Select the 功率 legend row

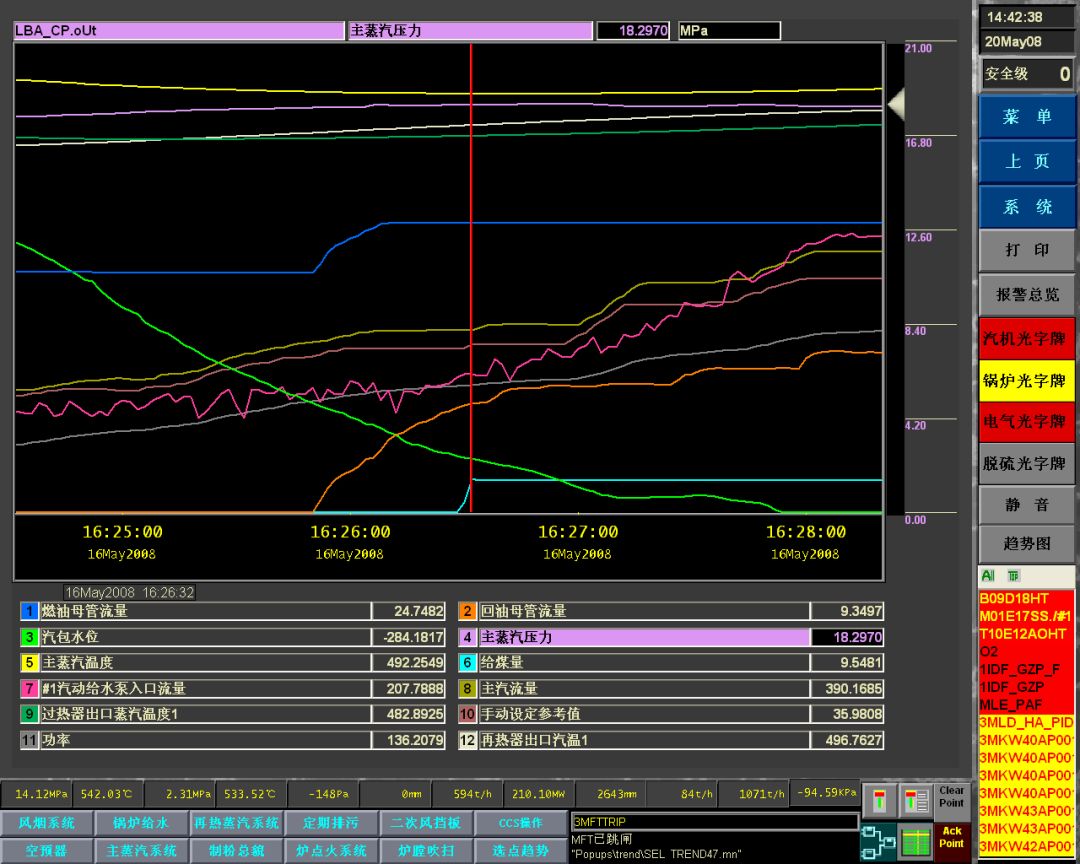click(x=233, y=740)
